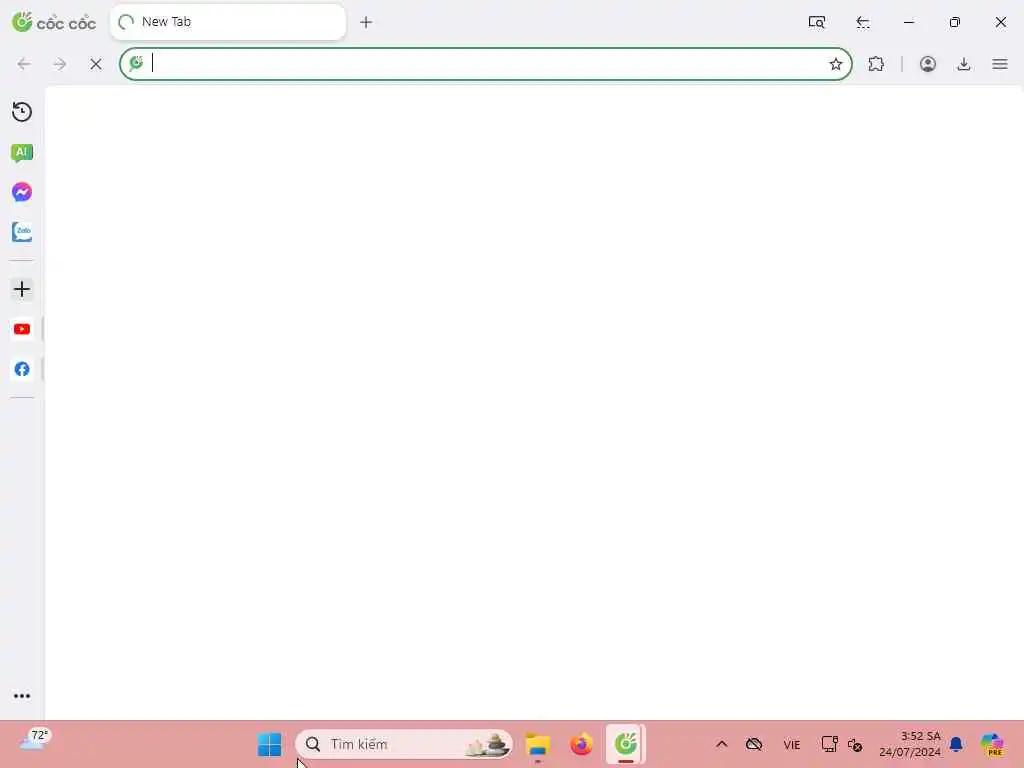
Task: Open browsing history from the sidebar clock icon
Action: (22, 112)
